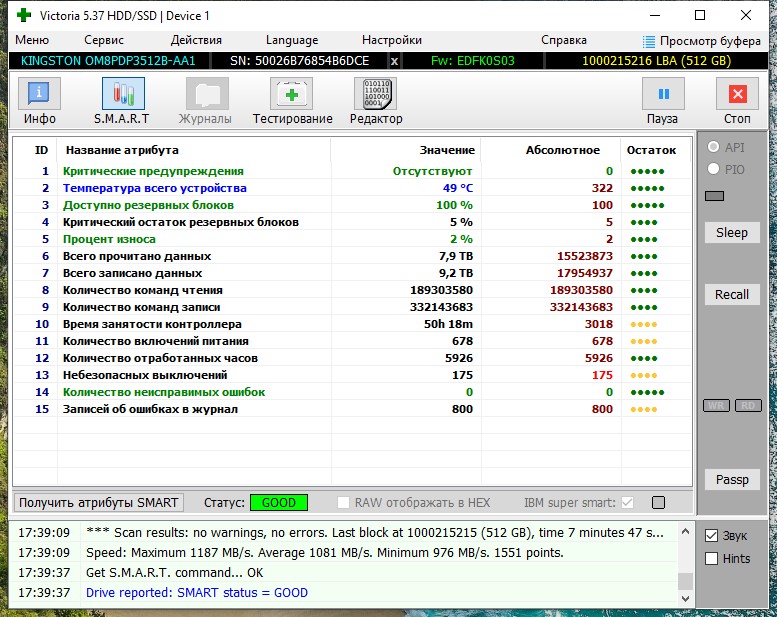Click the x next to serial number
This screenshot has height=617, width=777.
[394, 61]
